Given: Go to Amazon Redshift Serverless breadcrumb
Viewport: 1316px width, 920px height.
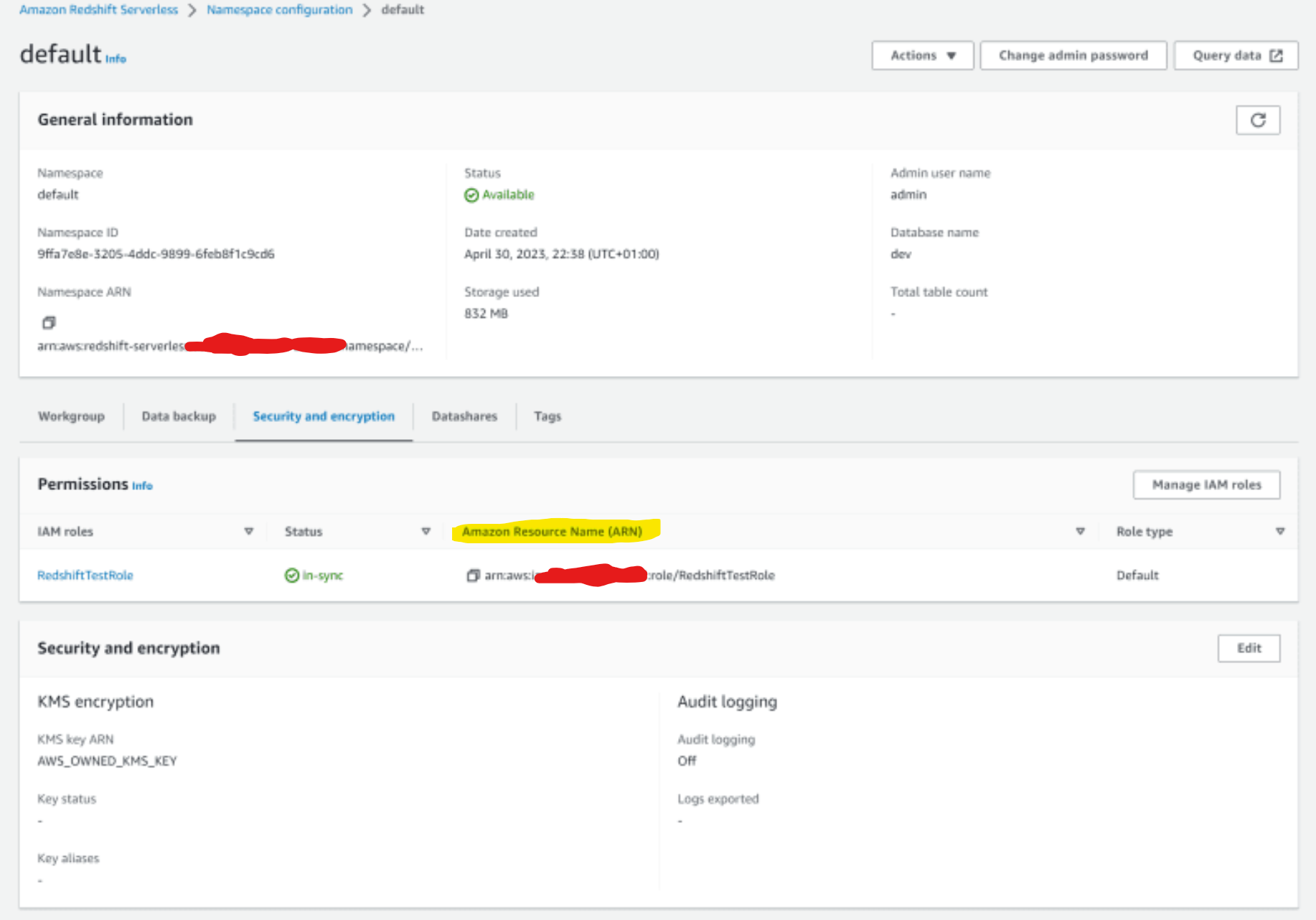Looking at the screenshot, I should coord(99,10).
